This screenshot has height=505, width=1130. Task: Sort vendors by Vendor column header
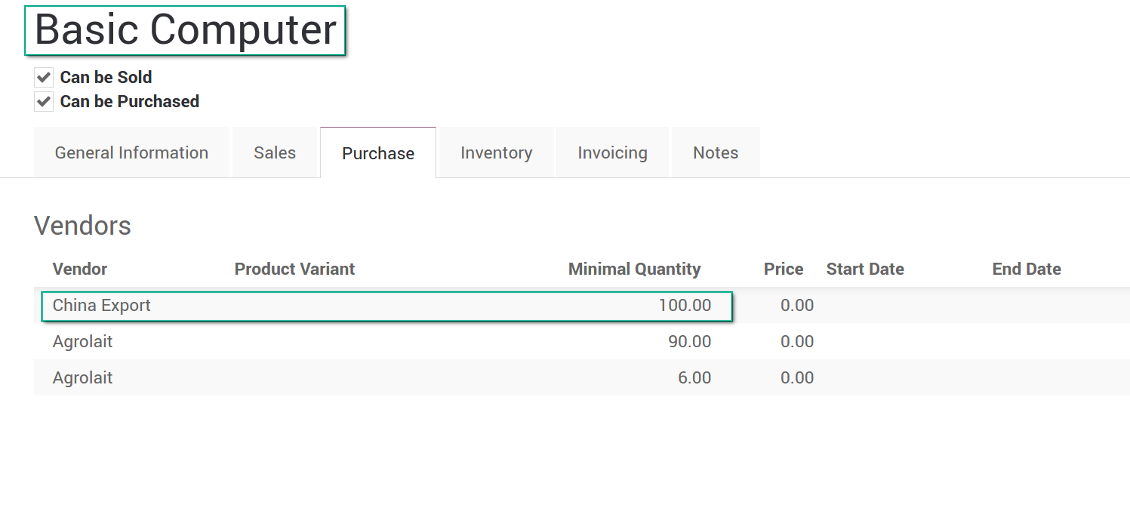tap(80, 269)
